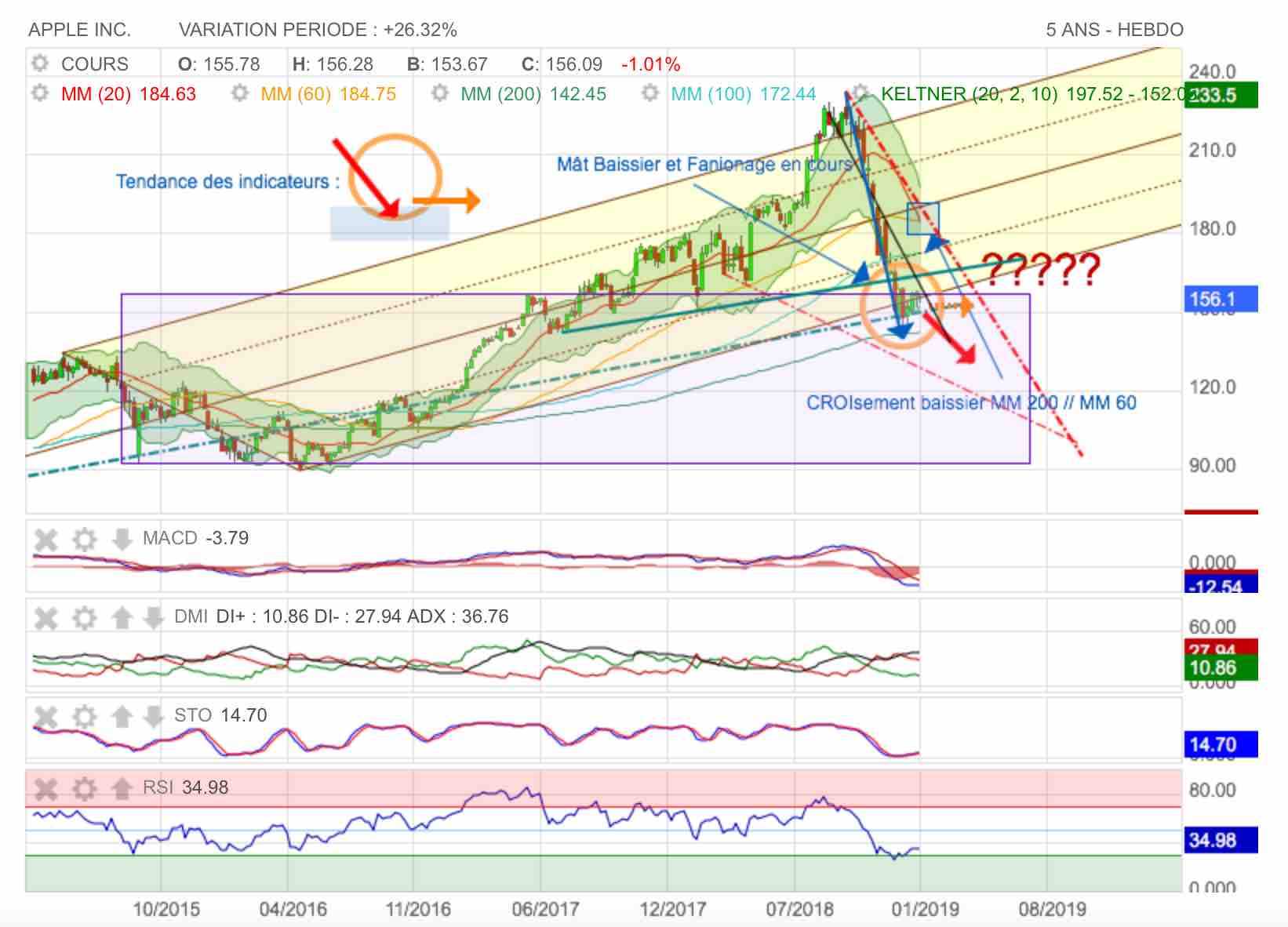
Task: Click the 90.00 price axis label
Action: click(x=1212, y=465)
